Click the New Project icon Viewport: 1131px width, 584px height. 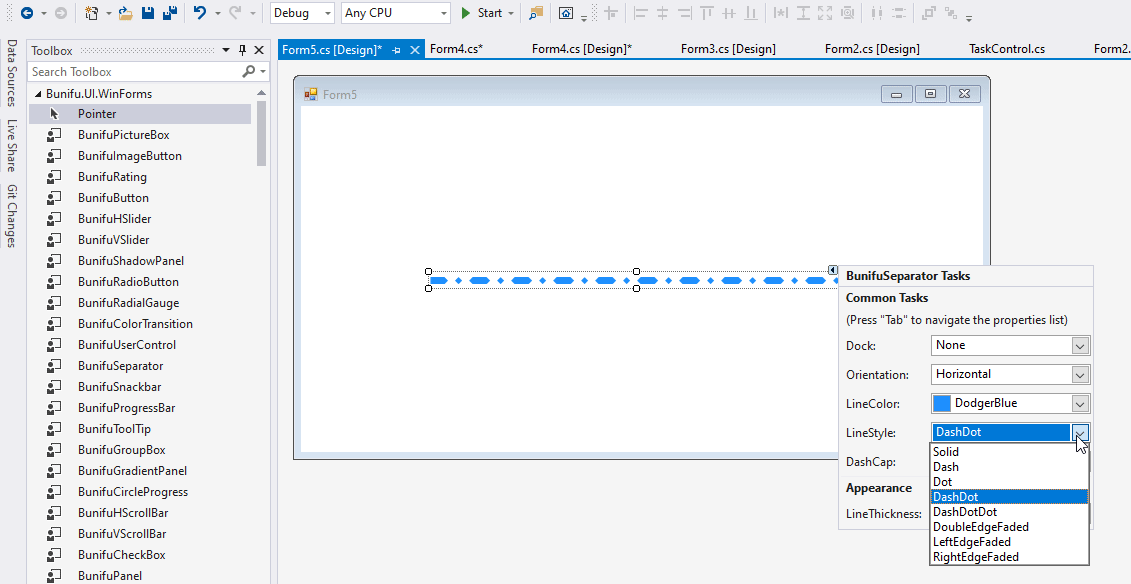91,13
